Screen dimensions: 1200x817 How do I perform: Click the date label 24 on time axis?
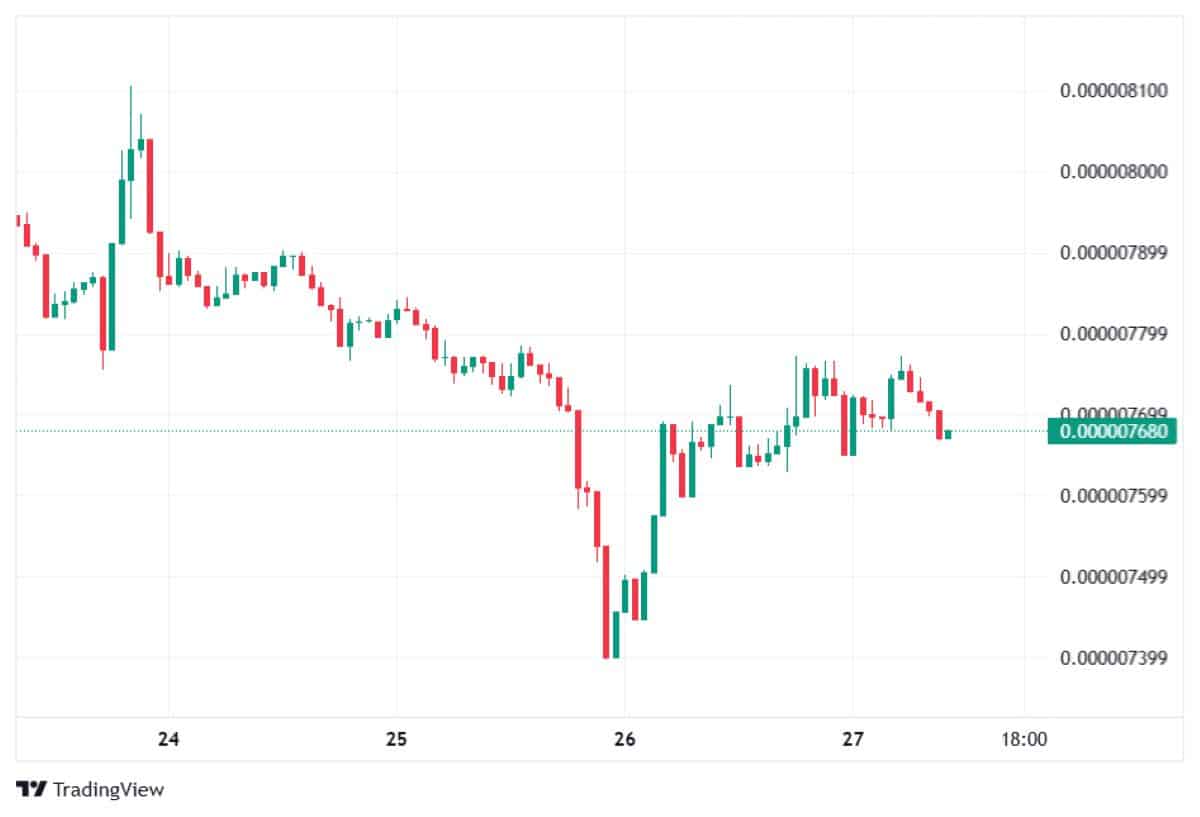(x=169, y=740)
